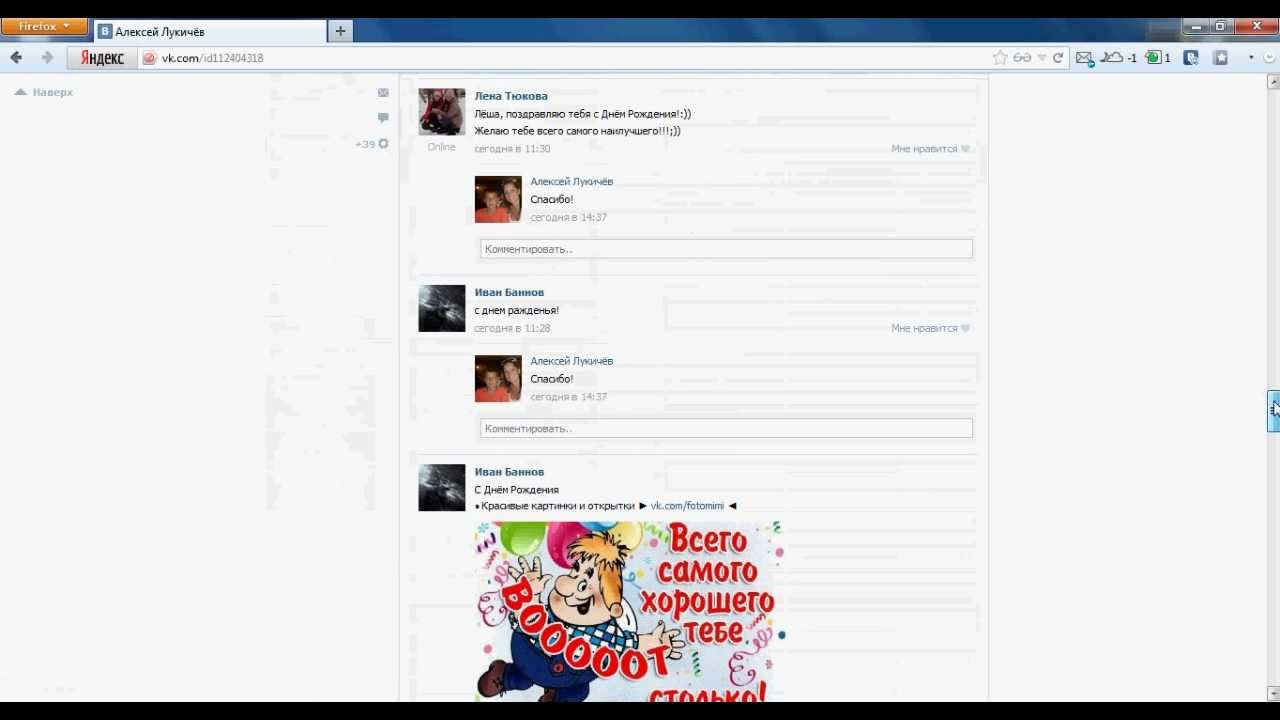Open the address bar history dropdown arrow
This screenshot has height=720, width=1280.
pos(1042,58)
